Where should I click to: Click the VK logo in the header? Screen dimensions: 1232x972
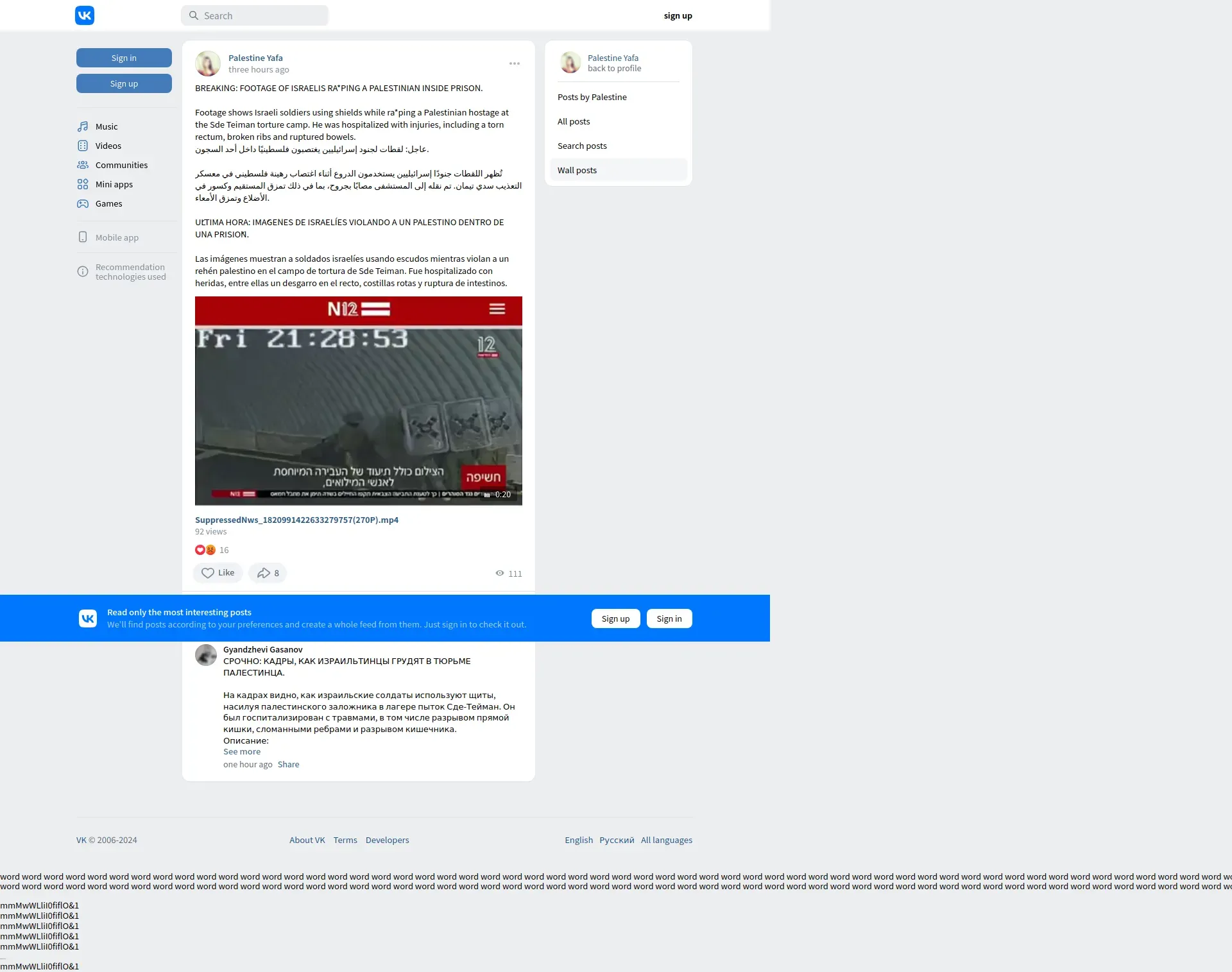click(x=84, y=15)
